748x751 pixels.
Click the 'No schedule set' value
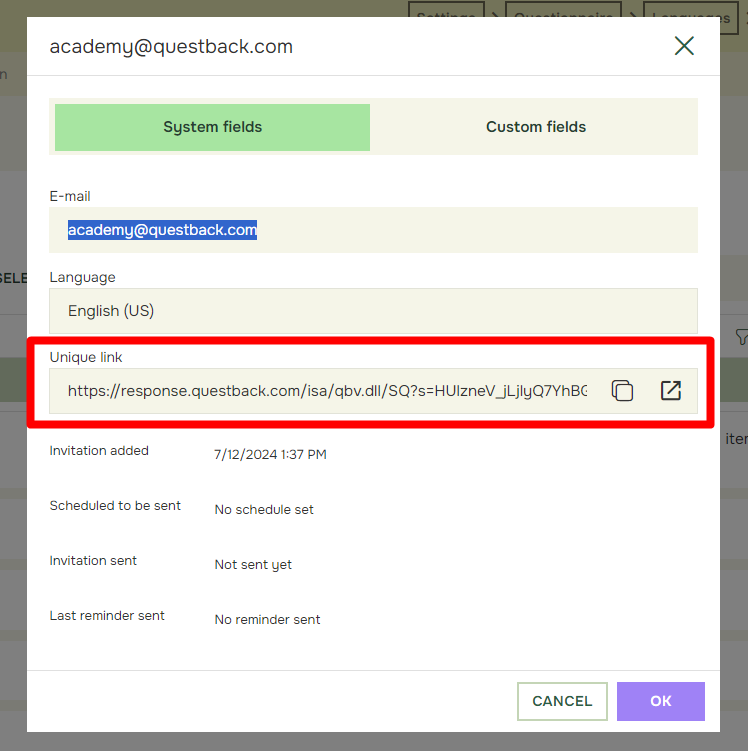pyautogui.click(x=264, y=509)
